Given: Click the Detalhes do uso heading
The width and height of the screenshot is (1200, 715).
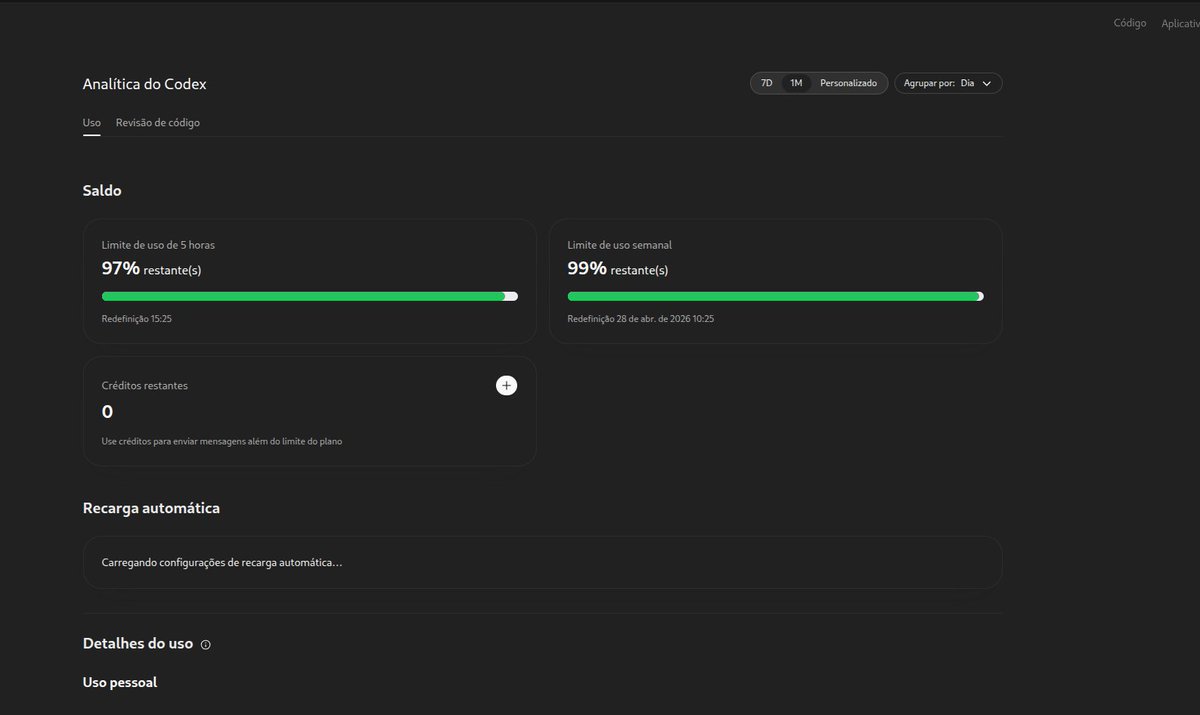Looking at the screenshot, I should 138,644.
